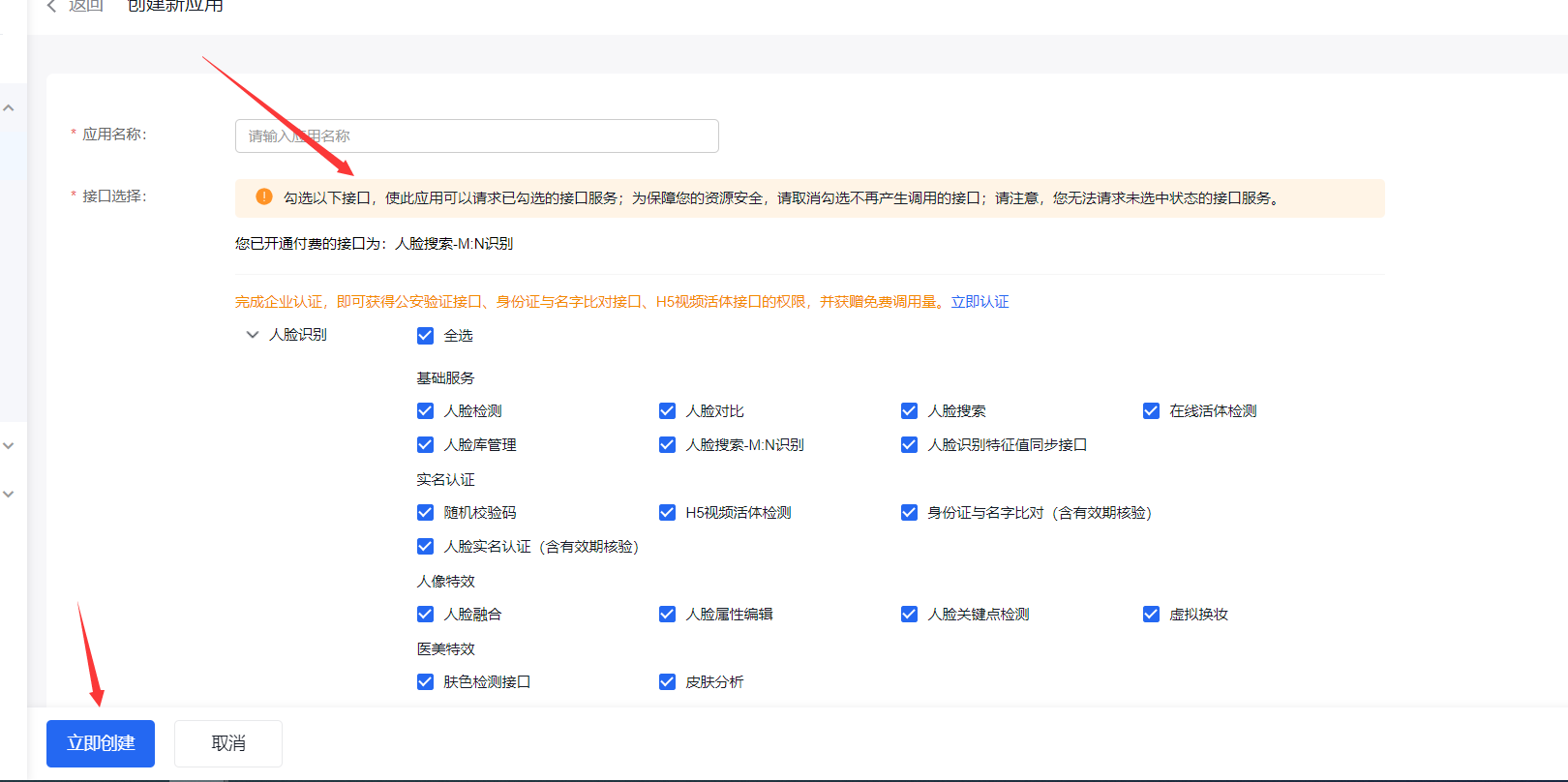Viewport: 1568px width, 782px height.
Task: Uncheck the 人脸融合 checkbox
Action: (425, 615)
